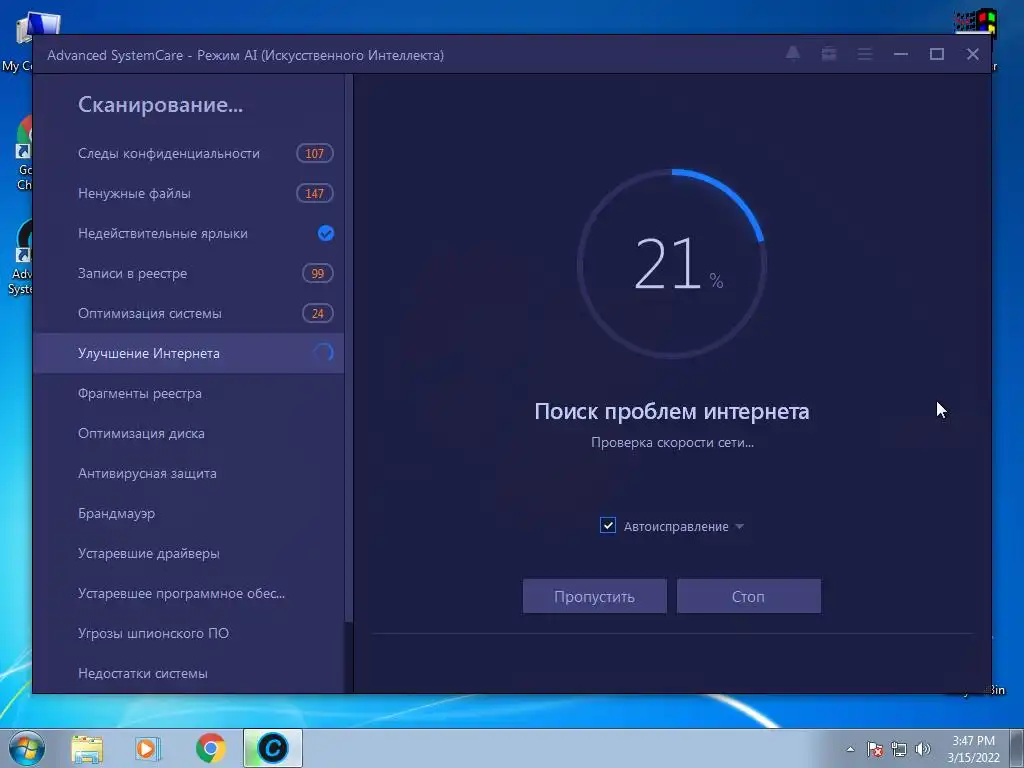Select Оптимизация системы scan item
The width and height of the screenshot is (1024, 768).
click(188, 313)
